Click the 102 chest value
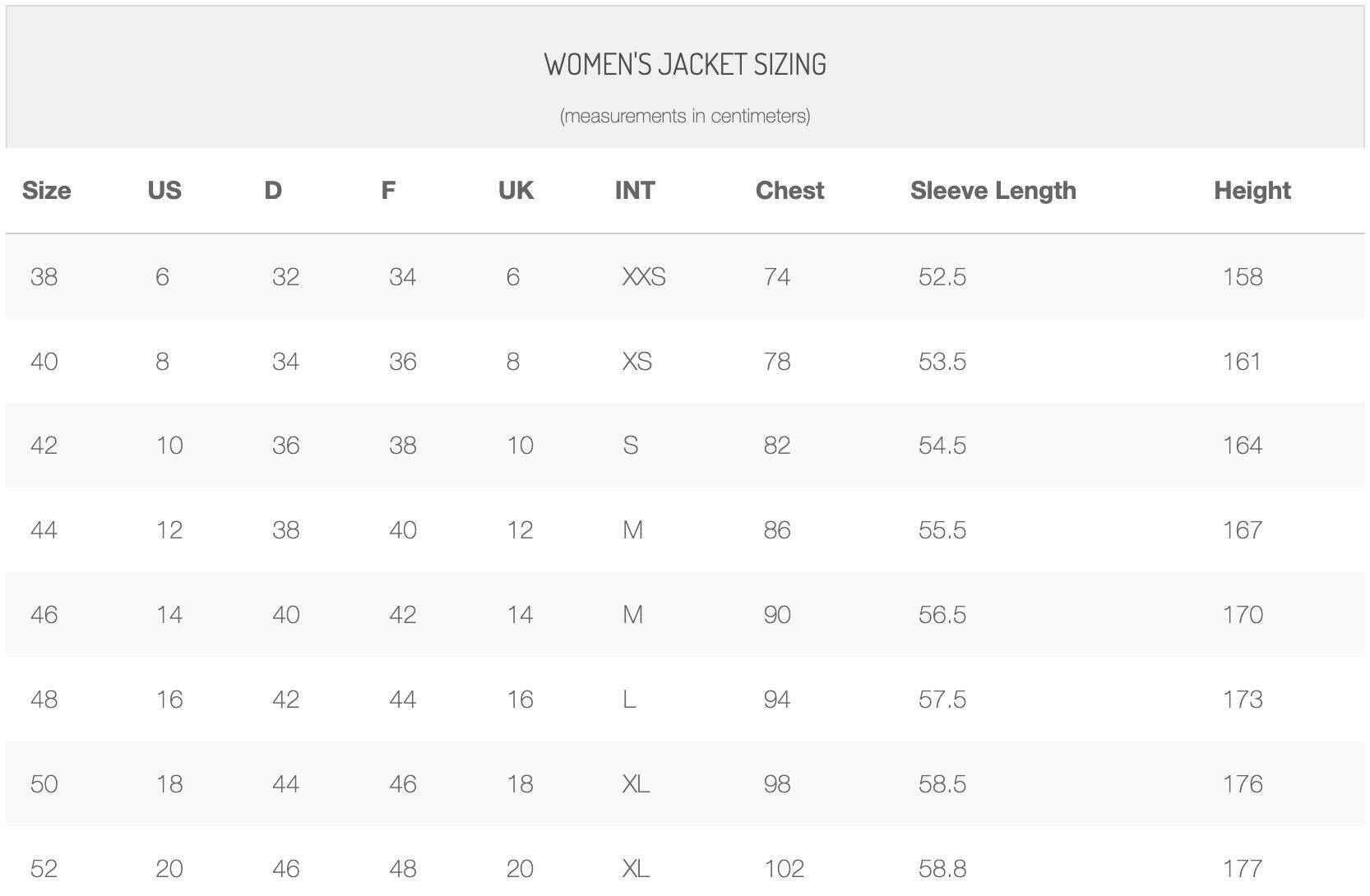The image size is (1370, 896). pyautogui.click(x=784, y=869)
